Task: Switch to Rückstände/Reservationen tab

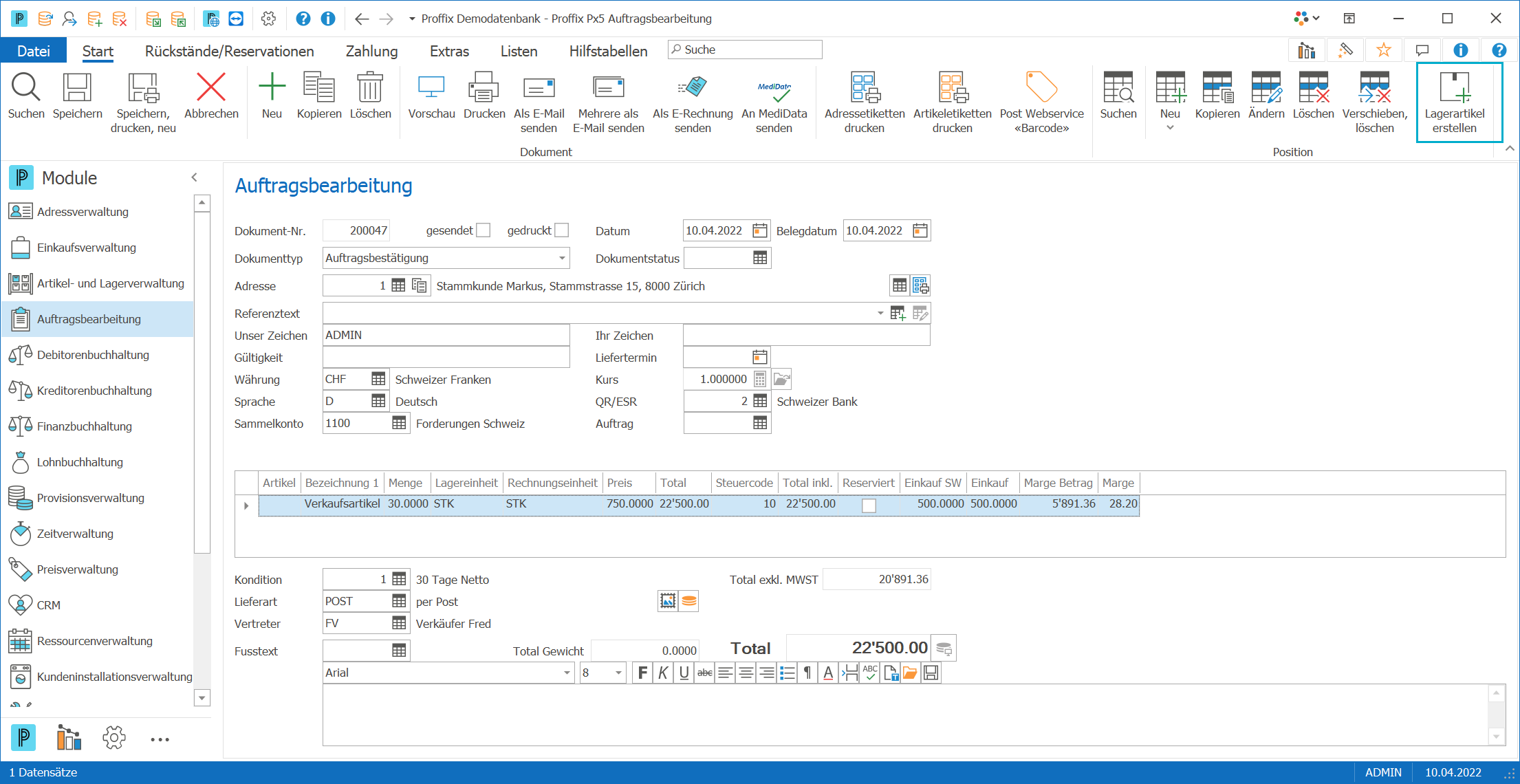Action: 229,51
